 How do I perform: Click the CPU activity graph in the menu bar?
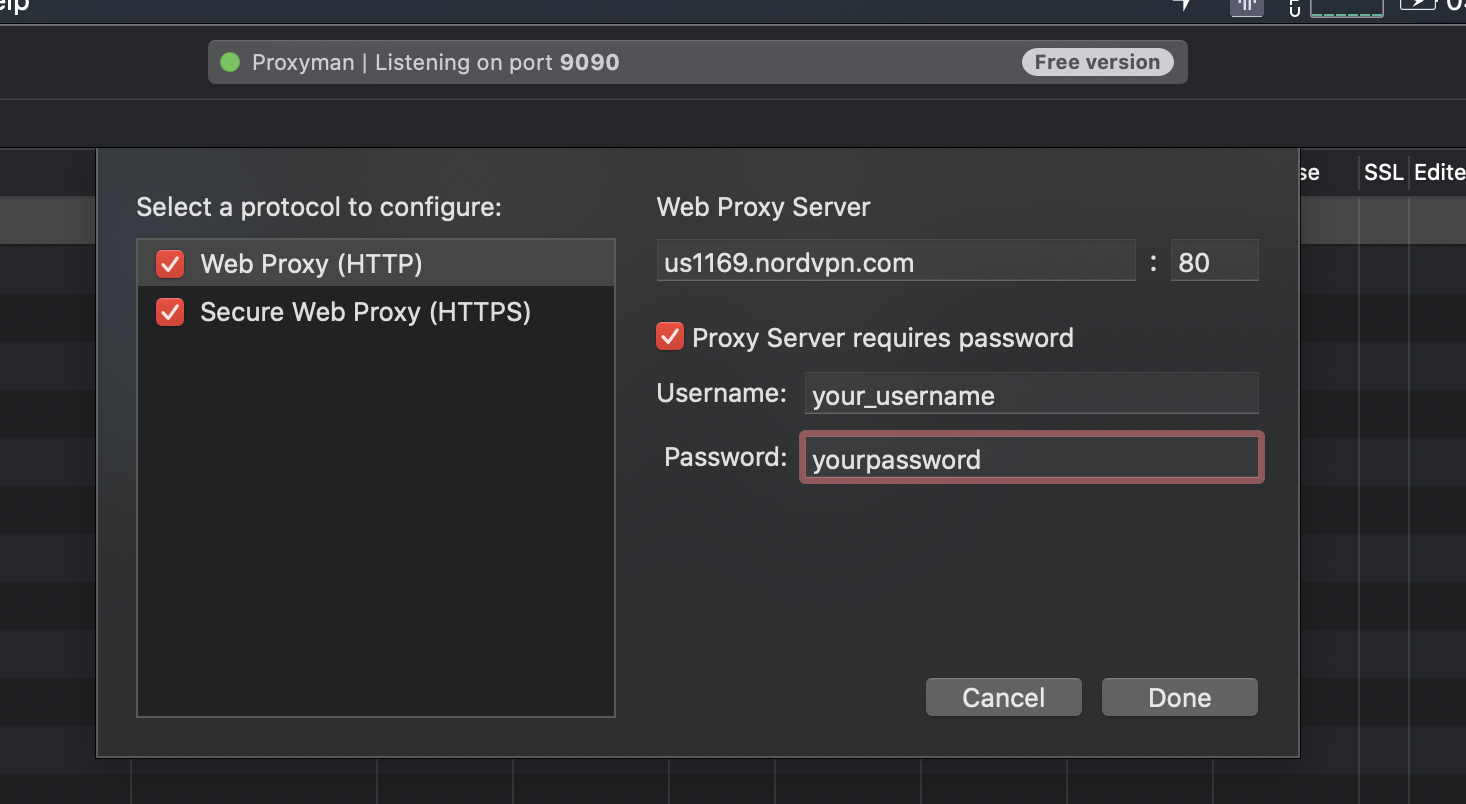1347,7
